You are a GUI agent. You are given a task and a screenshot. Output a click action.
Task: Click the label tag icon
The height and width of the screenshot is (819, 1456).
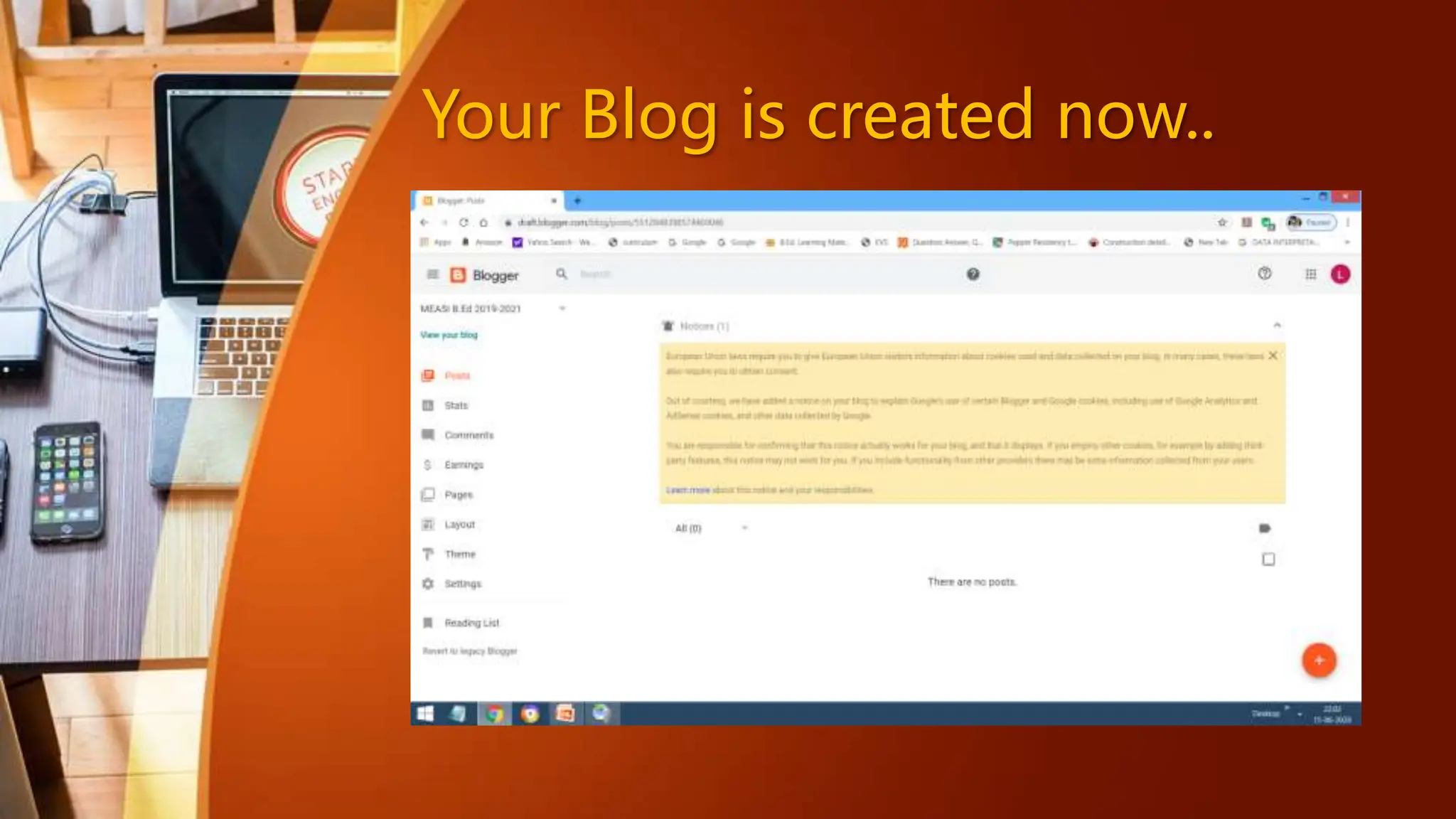point(1265,528)
